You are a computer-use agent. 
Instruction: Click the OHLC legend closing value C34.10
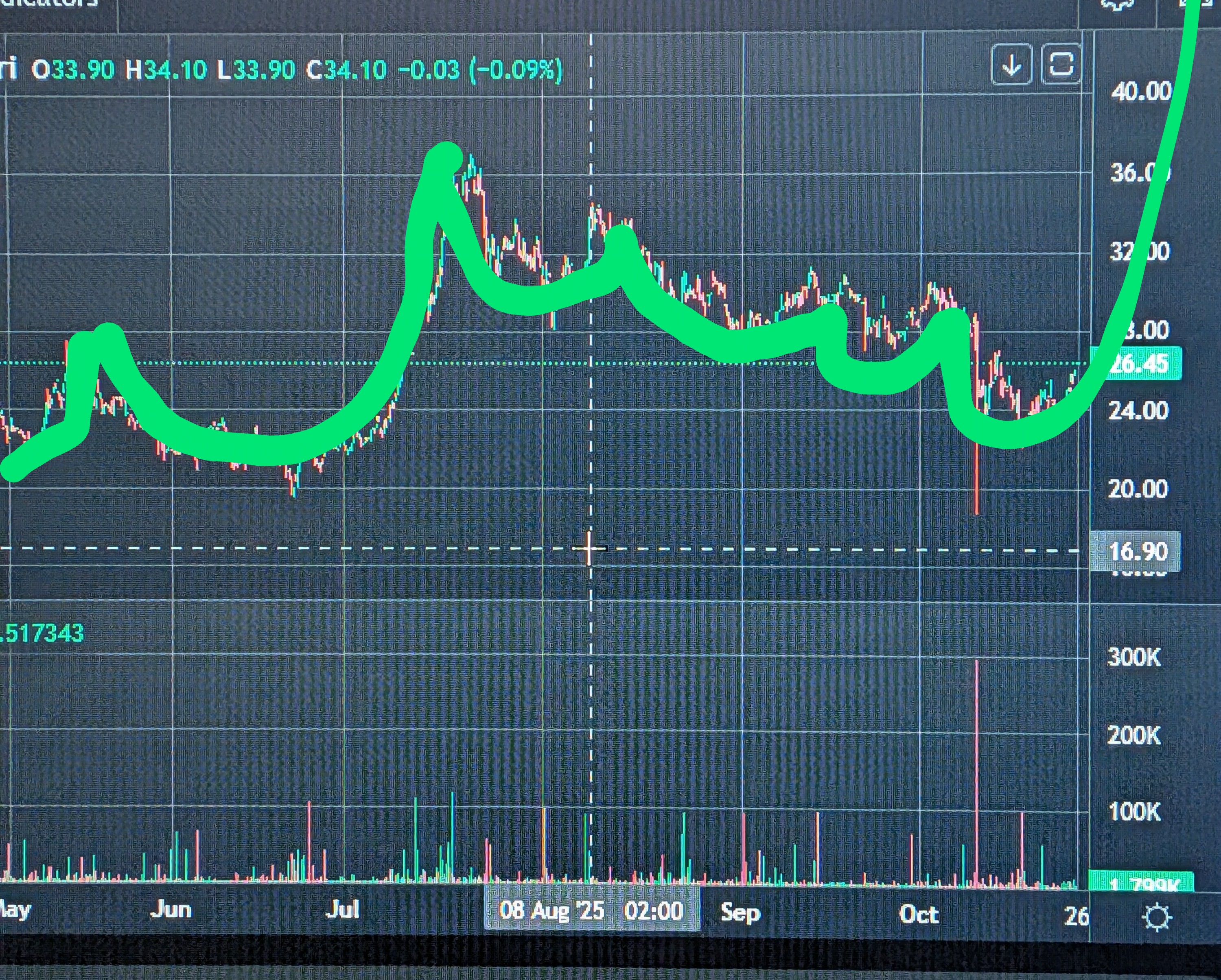pyautogui.click(x=347, y=70)
